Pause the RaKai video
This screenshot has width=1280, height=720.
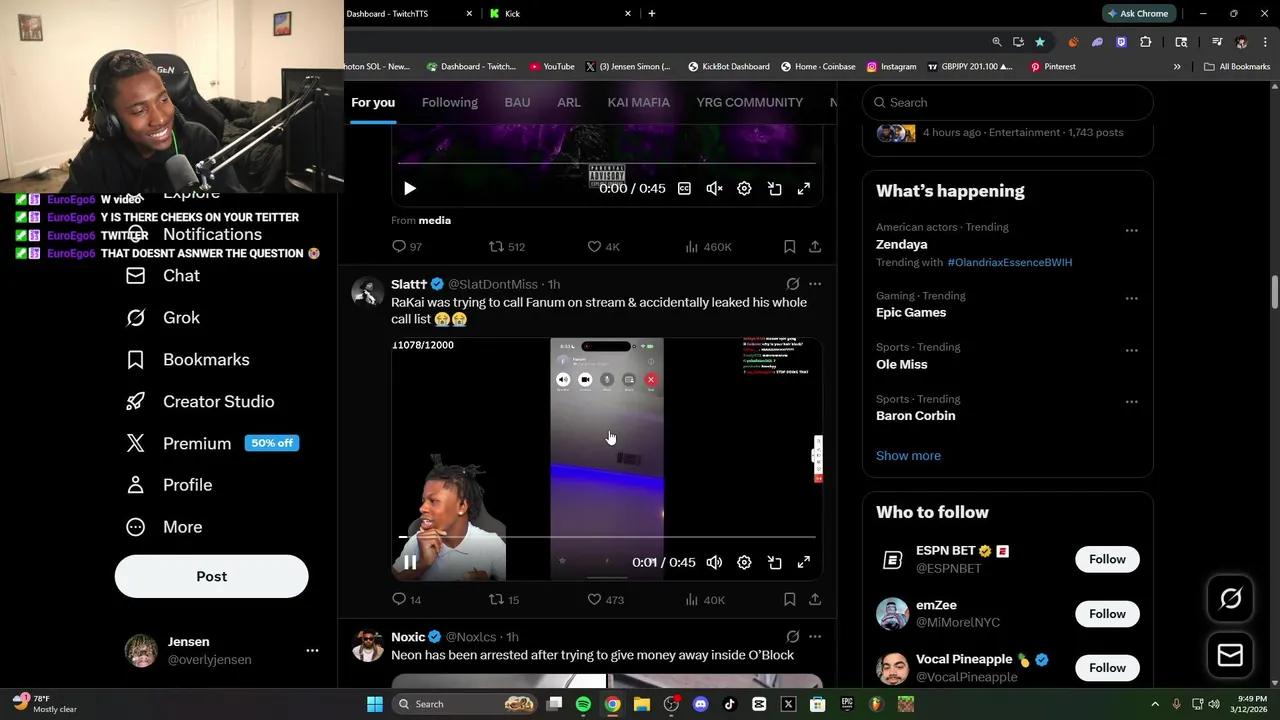pos(410,562)
